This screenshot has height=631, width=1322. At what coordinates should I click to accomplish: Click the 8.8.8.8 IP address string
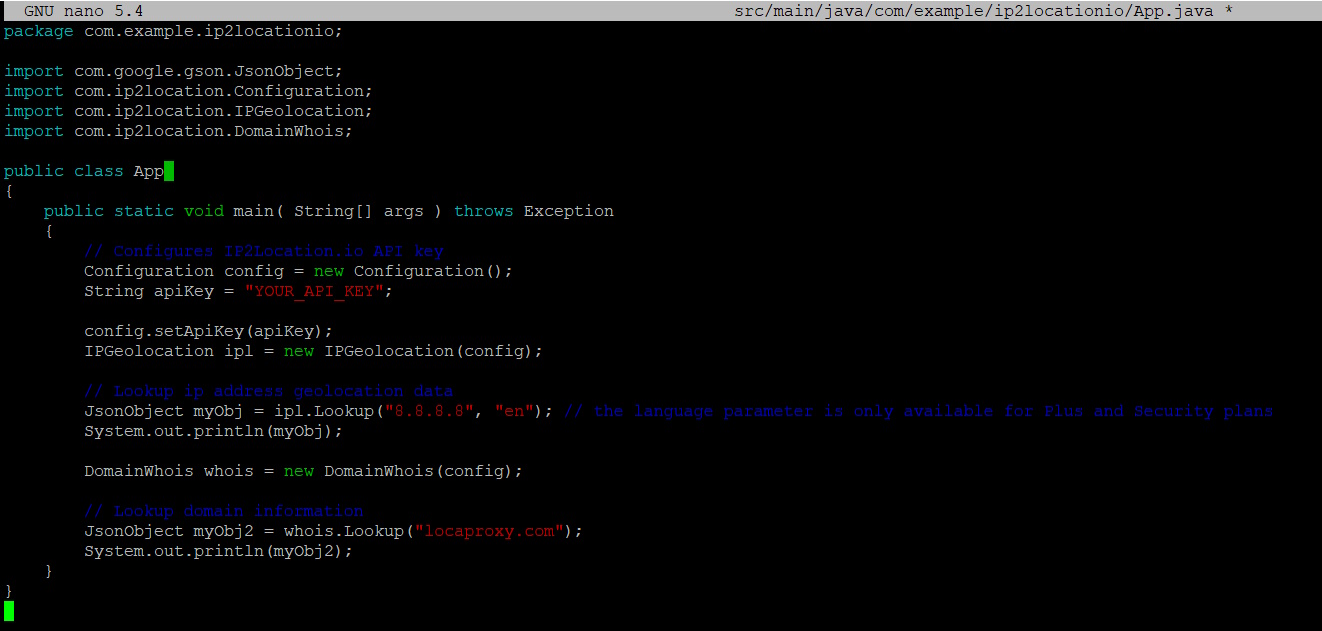coord(430,410)
